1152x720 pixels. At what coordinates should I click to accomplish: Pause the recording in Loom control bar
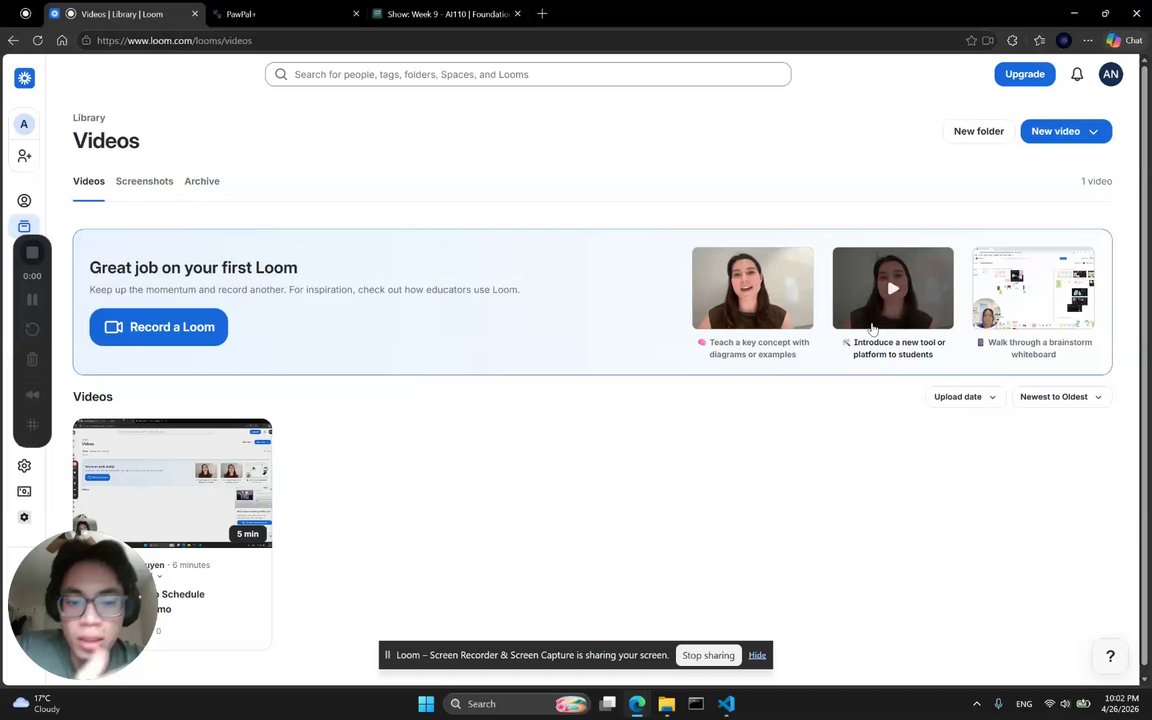pyautogui.click(x=32, y=300)
